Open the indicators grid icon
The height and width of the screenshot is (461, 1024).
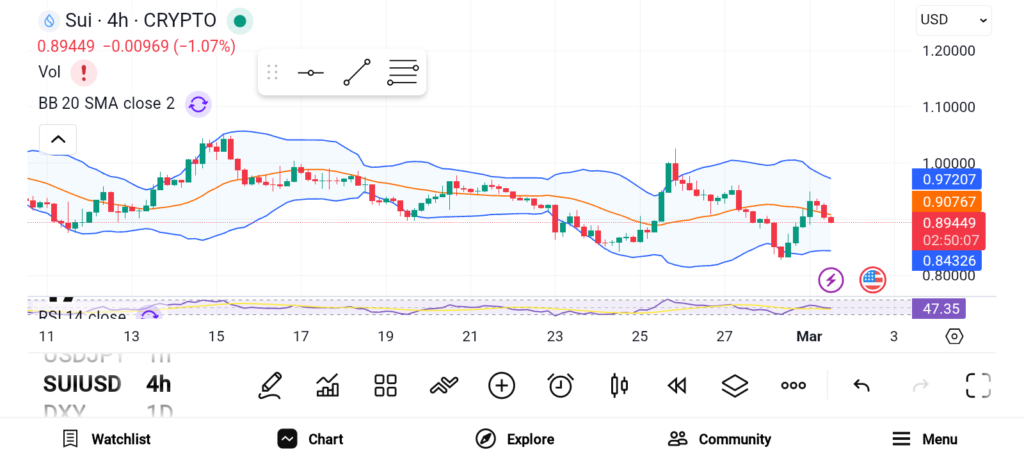click(385, 385)
